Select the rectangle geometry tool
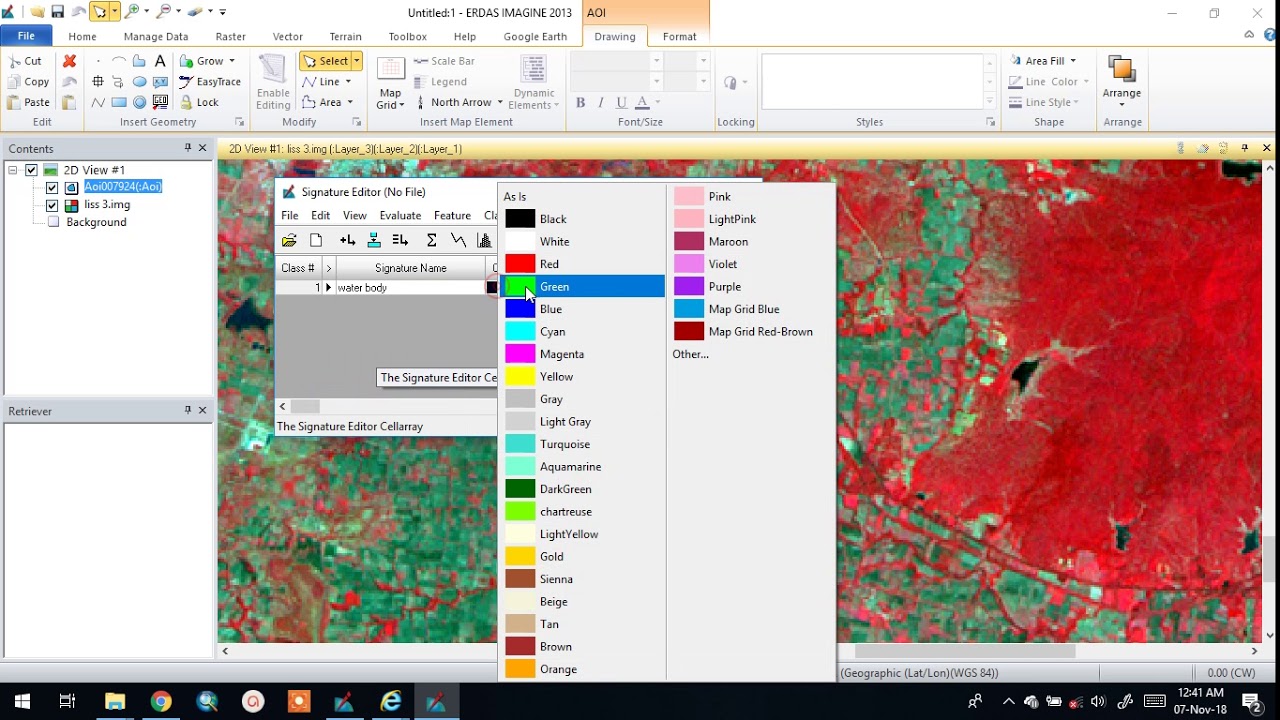Viewport: 1280px width, 720px height. coord(118,102)
